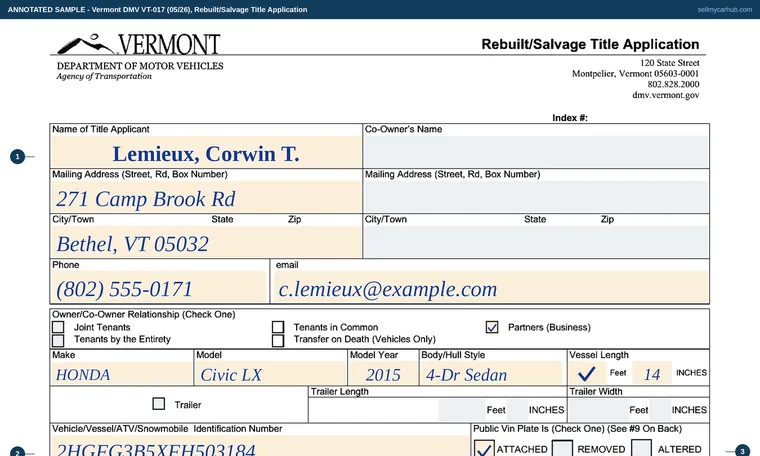This screenshot has height=456, width=760.
Task: Click the Model field showing Civic LX
Action: tap(270, 374)
